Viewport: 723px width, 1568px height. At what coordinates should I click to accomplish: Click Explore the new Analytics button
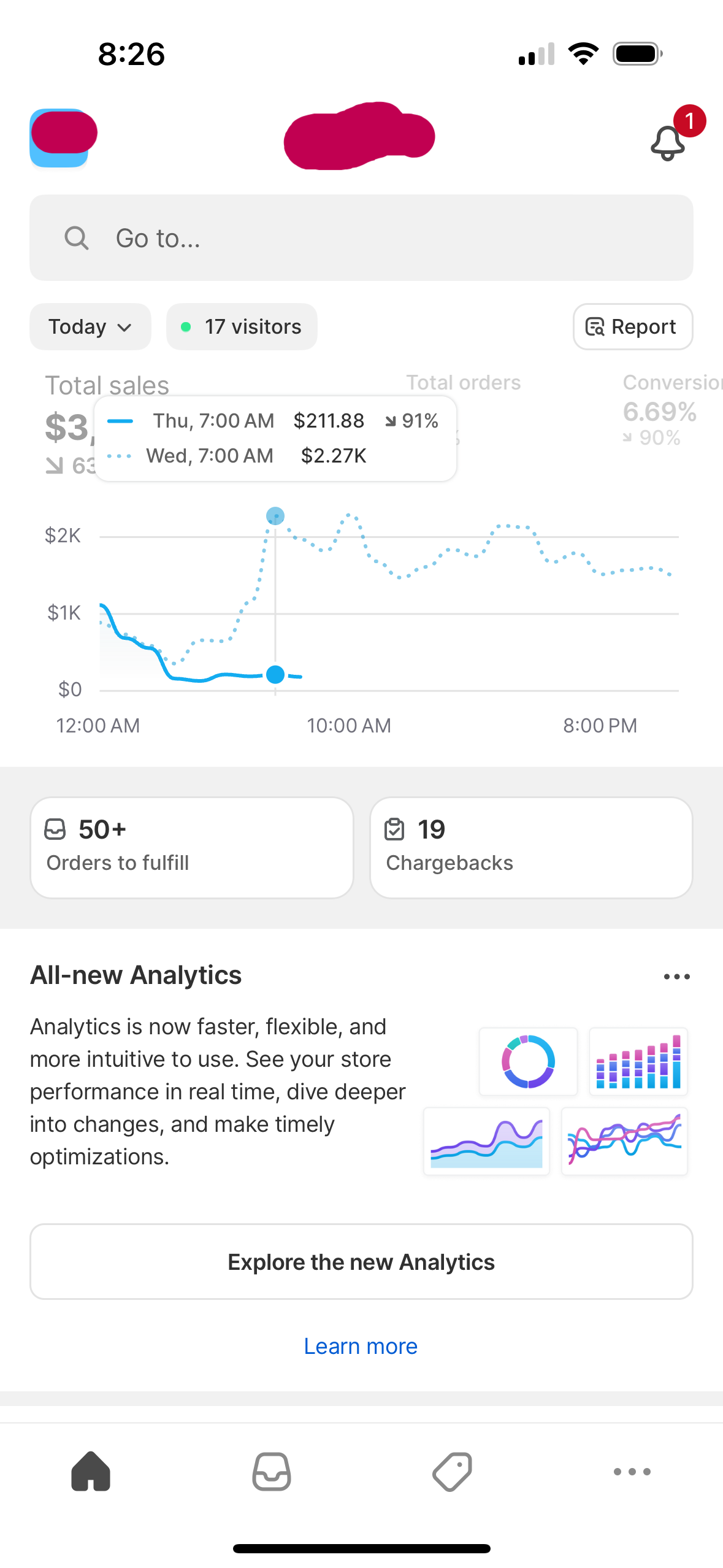tap(361, 1261)
